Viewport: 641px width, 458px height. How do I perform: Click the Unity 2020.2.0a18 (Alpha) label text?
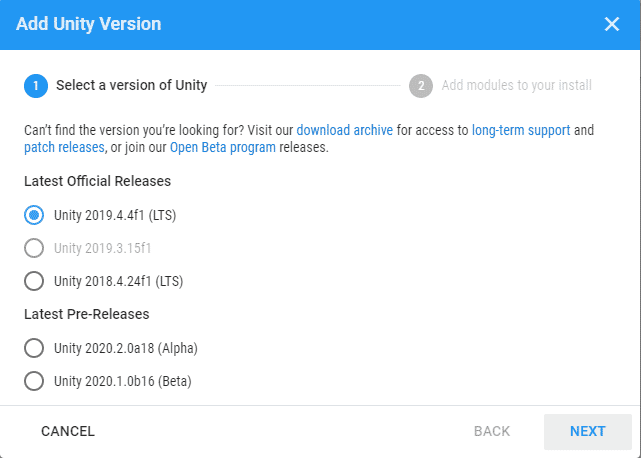(126, 348)
